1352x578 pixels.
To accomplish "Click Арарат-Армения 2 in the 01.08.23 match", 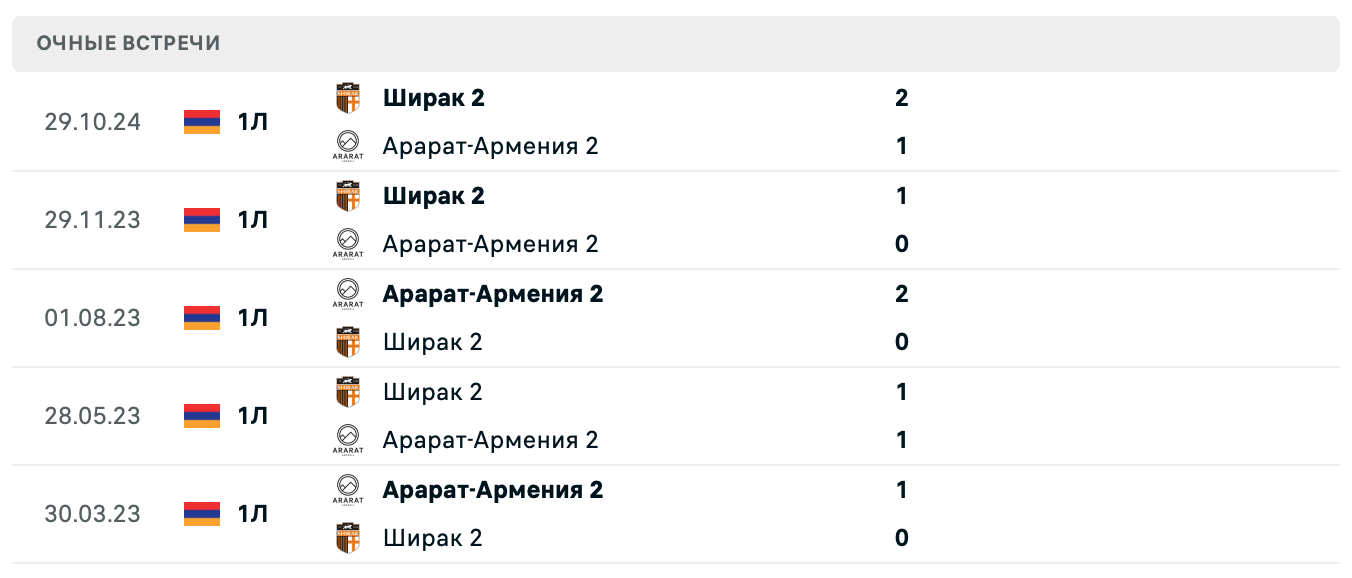I will tap(492, 293).
